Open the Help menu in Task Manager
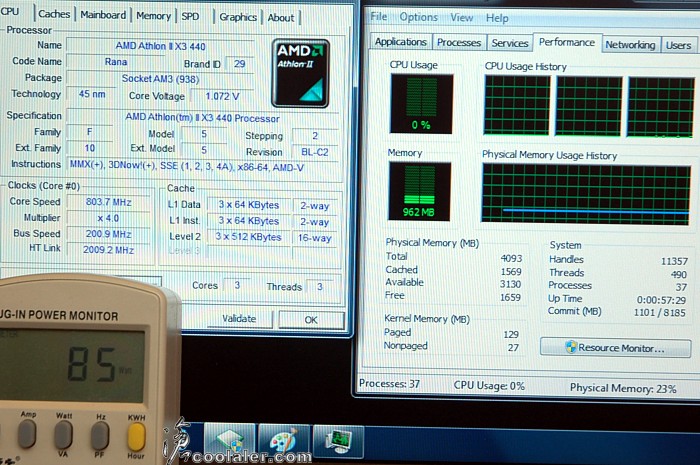The width and height of the screenshot is (700, 465). click(497, 18)
